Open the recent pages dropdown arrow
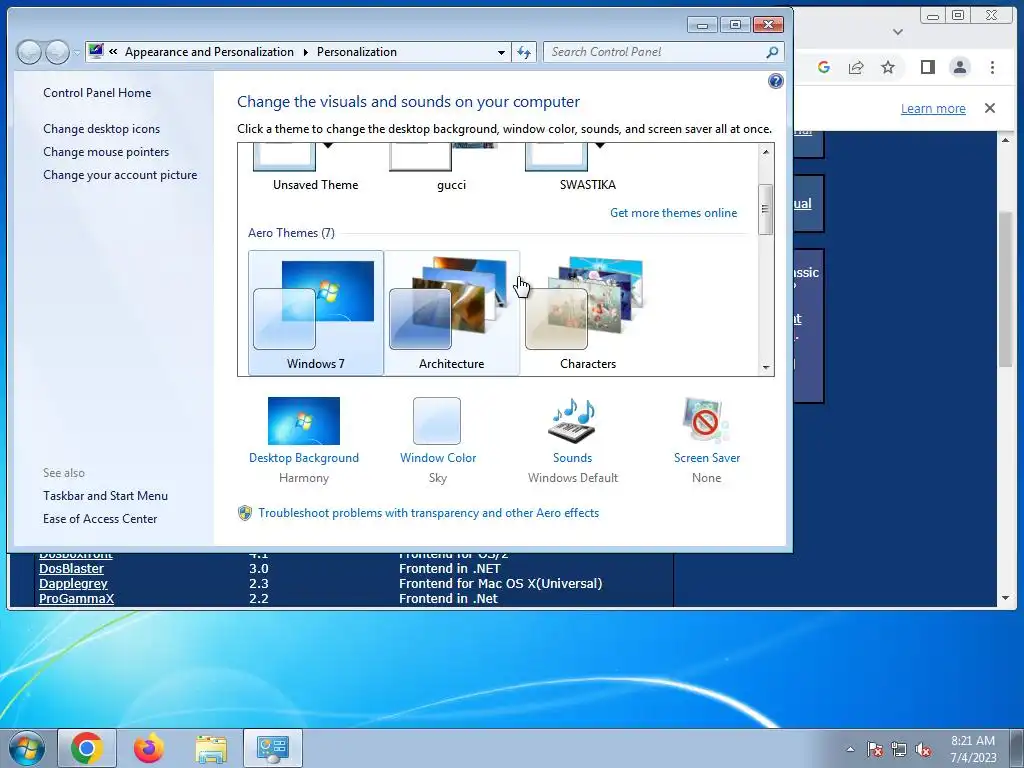The height and width of the screenshot is (768, 1024). pos(77,52)
